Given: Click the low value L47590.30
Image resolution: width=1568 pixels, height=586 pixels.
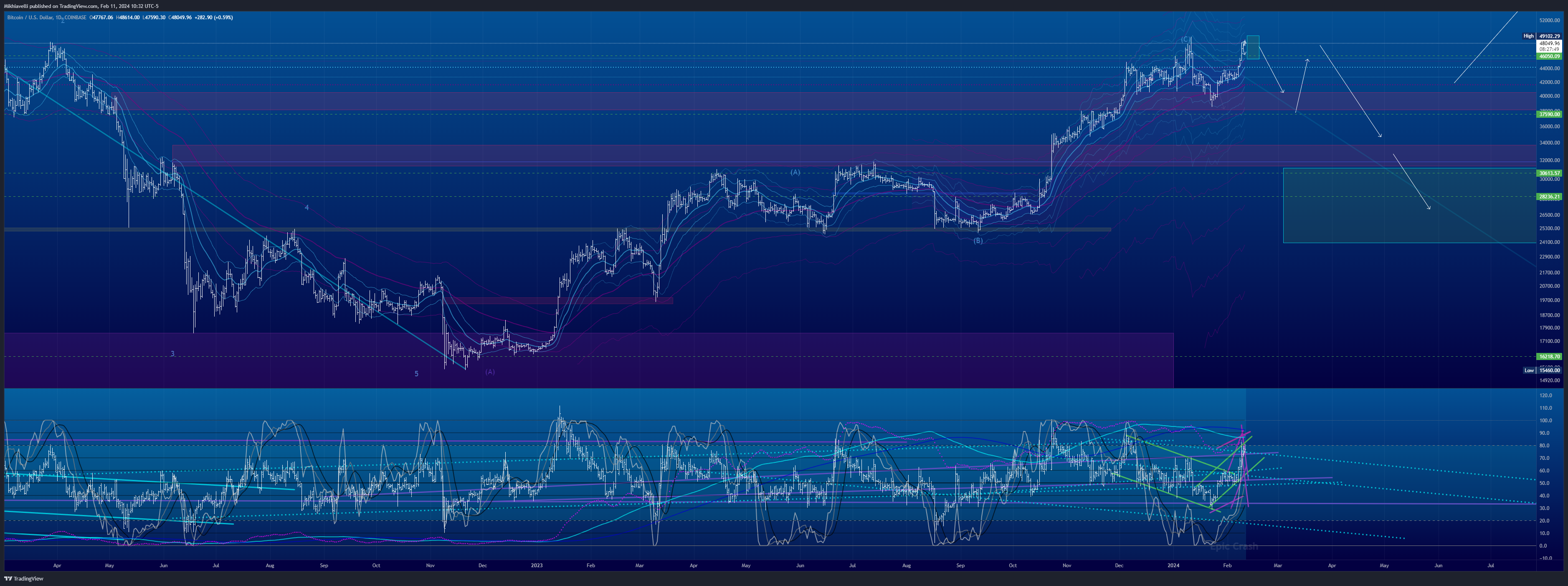Looking at the screenshot, I should pos(154,18).
